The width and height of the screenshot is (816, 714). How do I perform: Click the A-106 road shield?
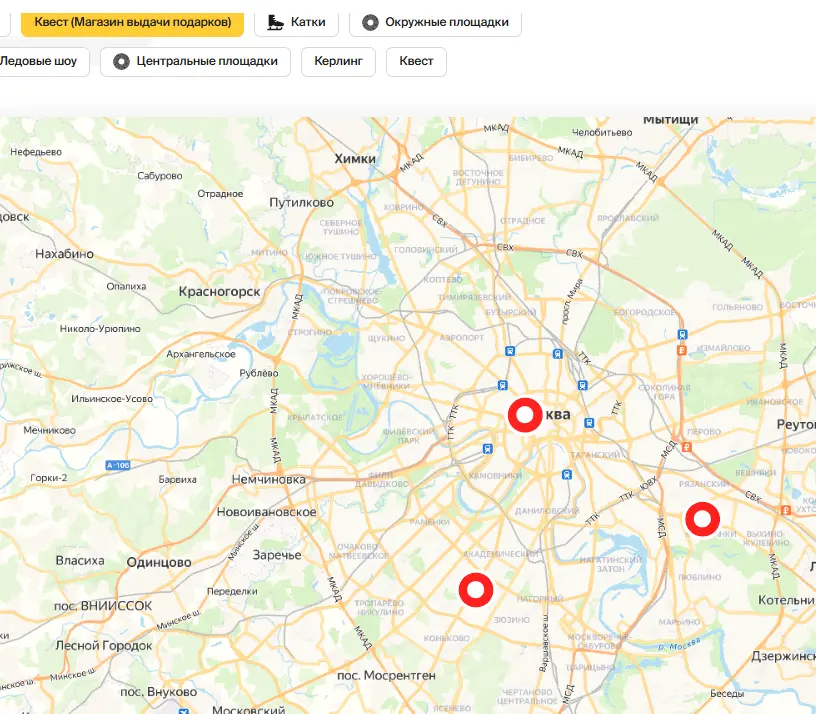click(118, 465)
